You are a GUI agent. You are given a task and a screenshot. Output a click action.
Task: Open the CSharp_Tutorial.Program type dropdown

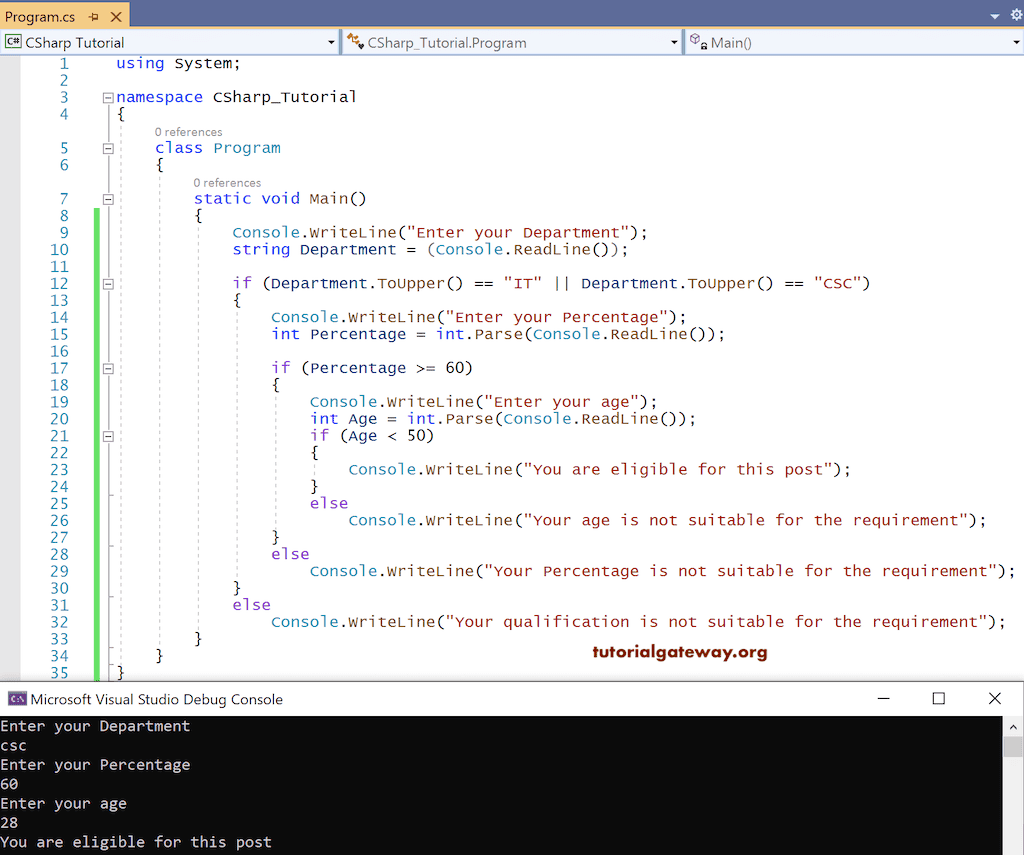coord(674,43)
